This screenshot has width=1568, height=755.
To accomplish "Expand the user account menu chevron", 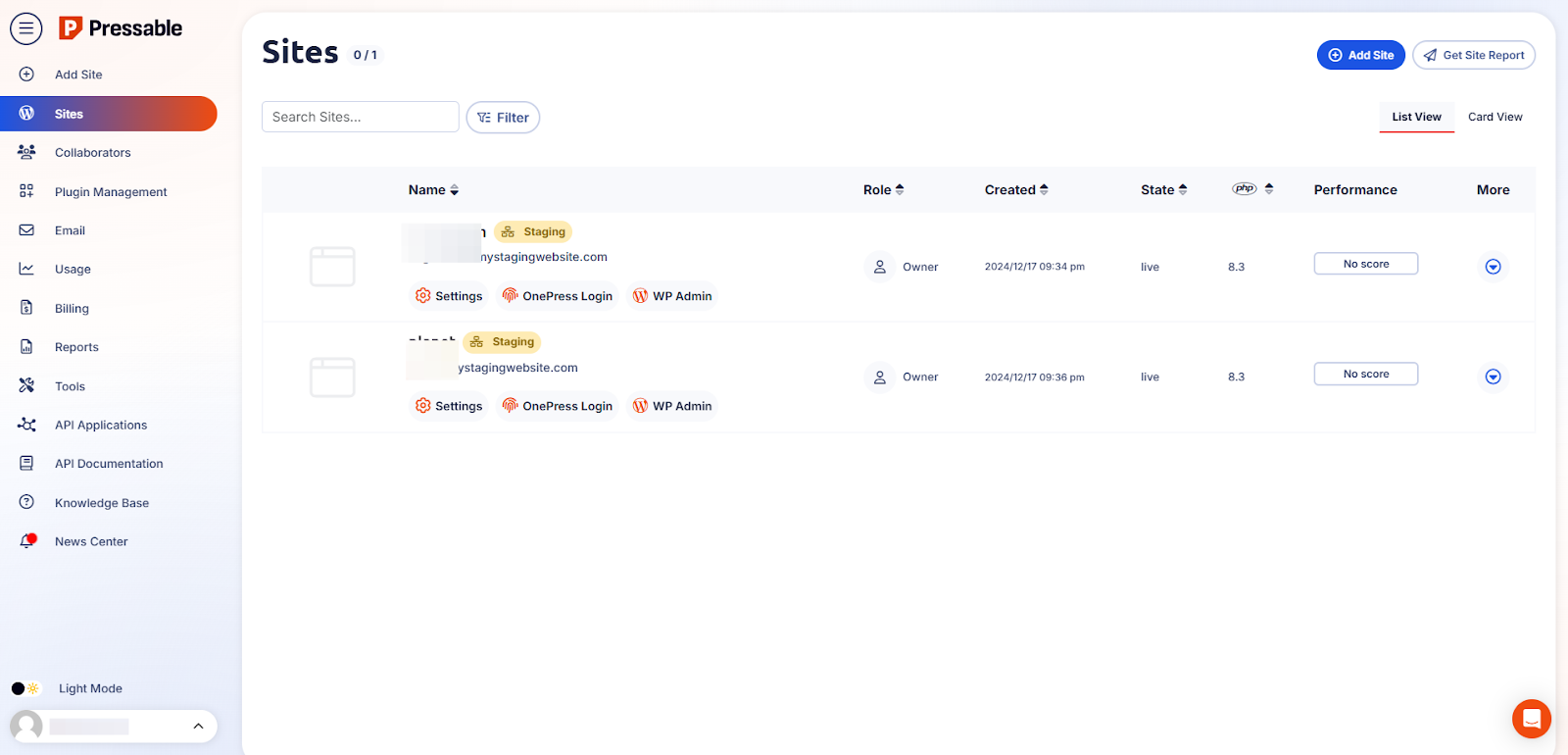I will 198,727.
